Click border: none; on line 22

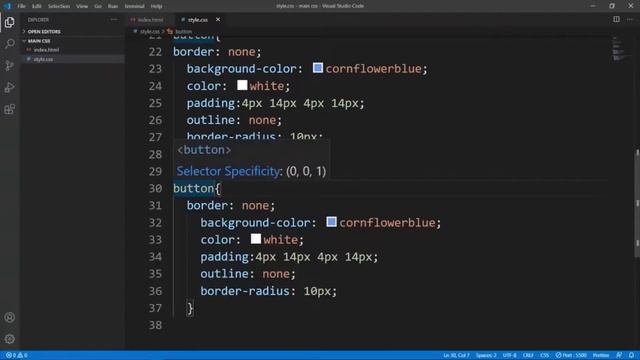coord(217,52)
